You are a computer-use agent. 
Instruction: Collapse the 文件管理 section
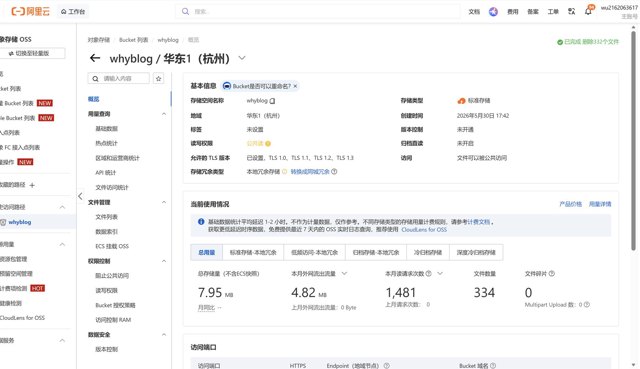[164, 202]
